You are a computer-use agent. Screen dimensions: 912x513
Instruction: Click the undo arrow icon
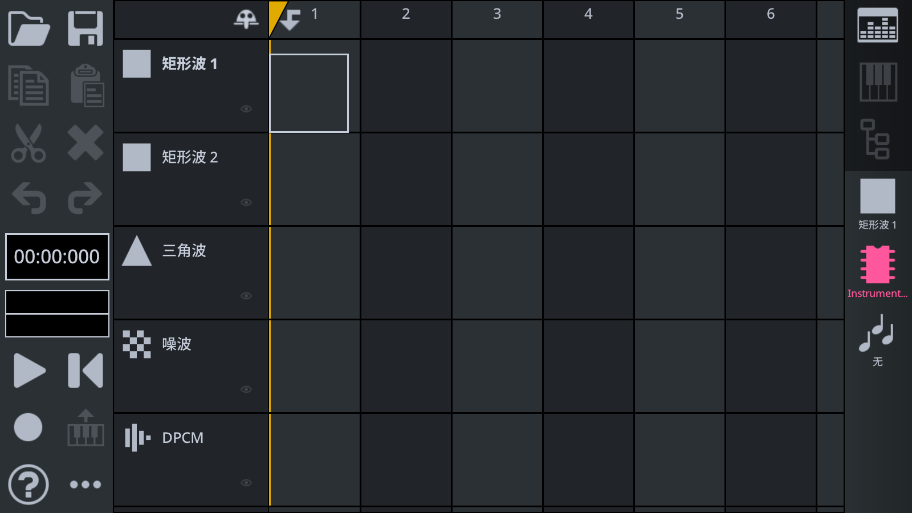29,200
